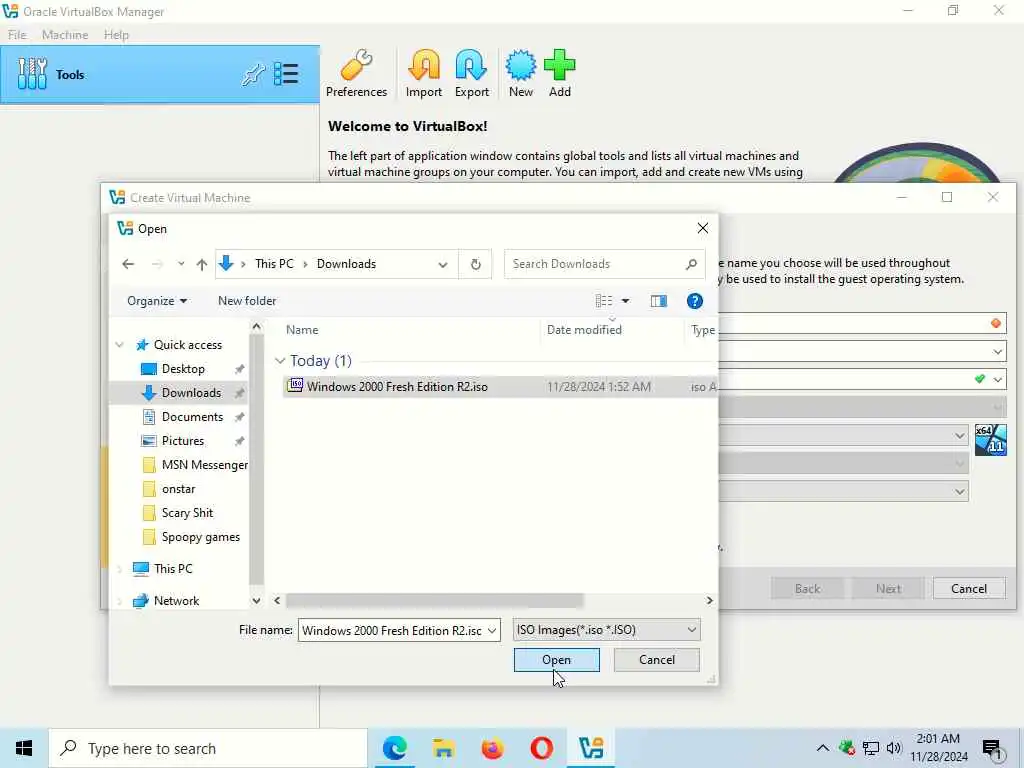Open Spoopy games folder in sidebar
1024x768 pixels.
coord(200,537)
